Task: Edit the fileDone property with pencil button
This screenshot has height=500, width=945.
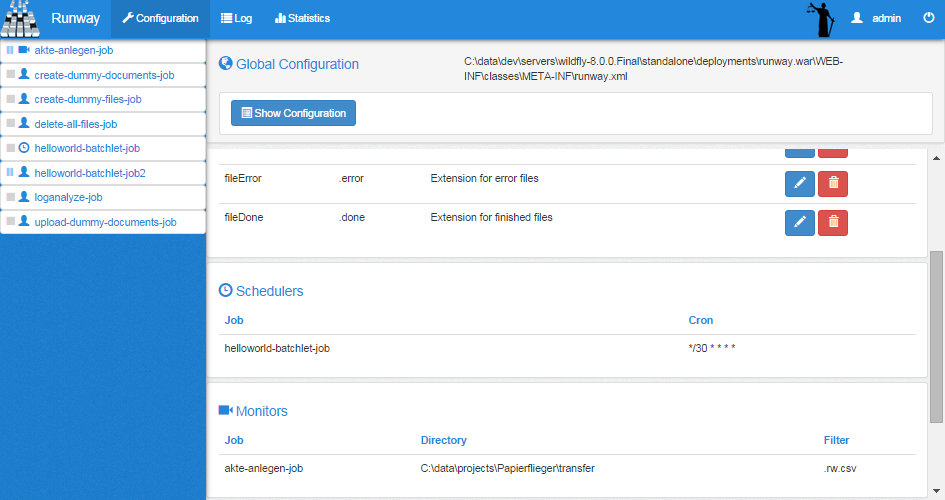Action: (x=800, y=223)
